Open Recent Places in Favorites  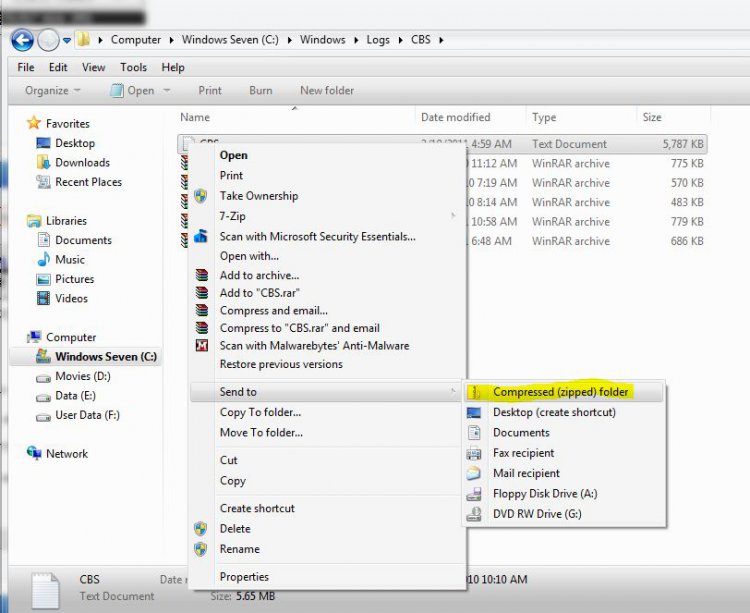click(x=88, y=182)
